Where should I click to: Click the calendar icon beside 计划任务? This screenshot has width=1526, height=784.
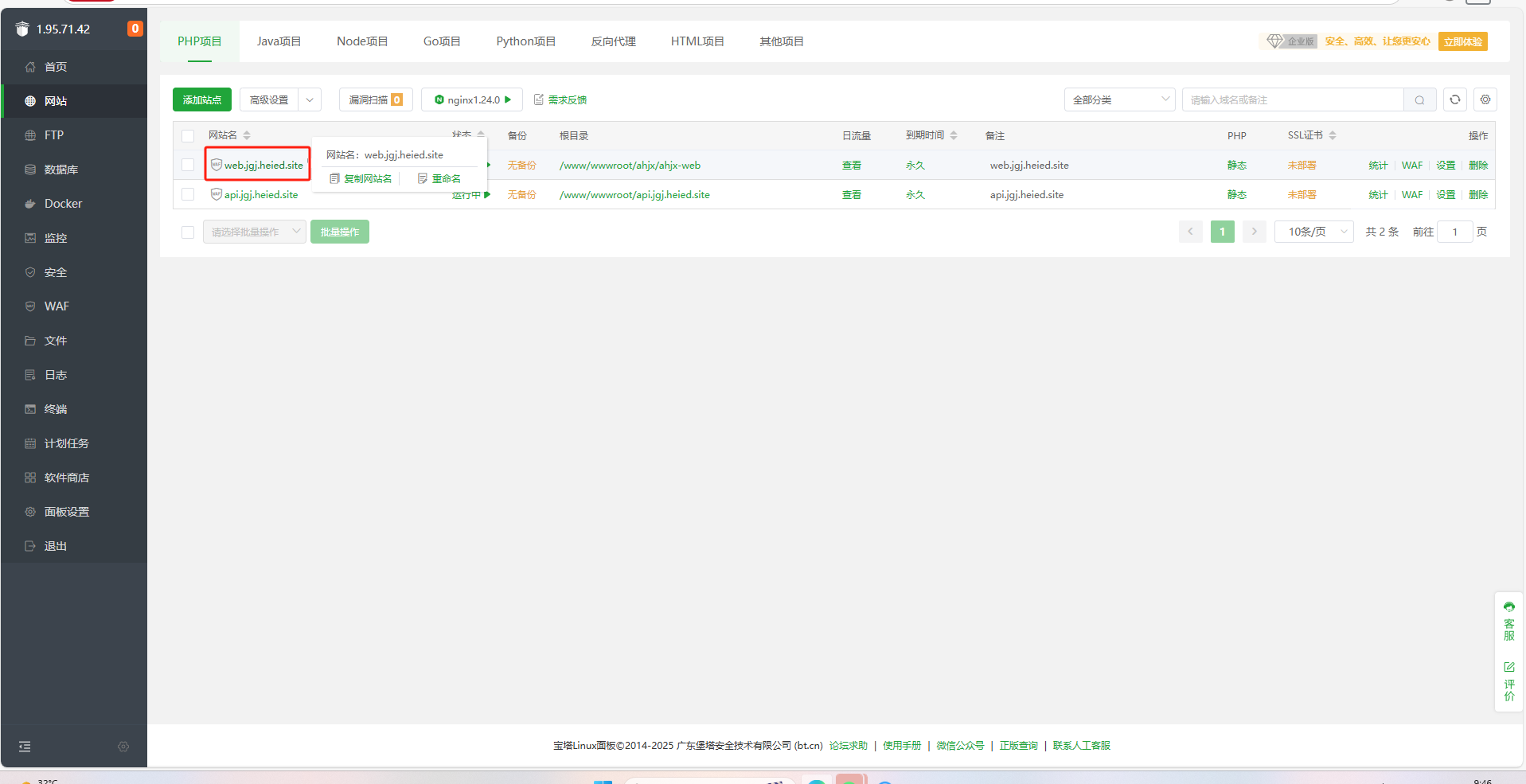point(30,443)
